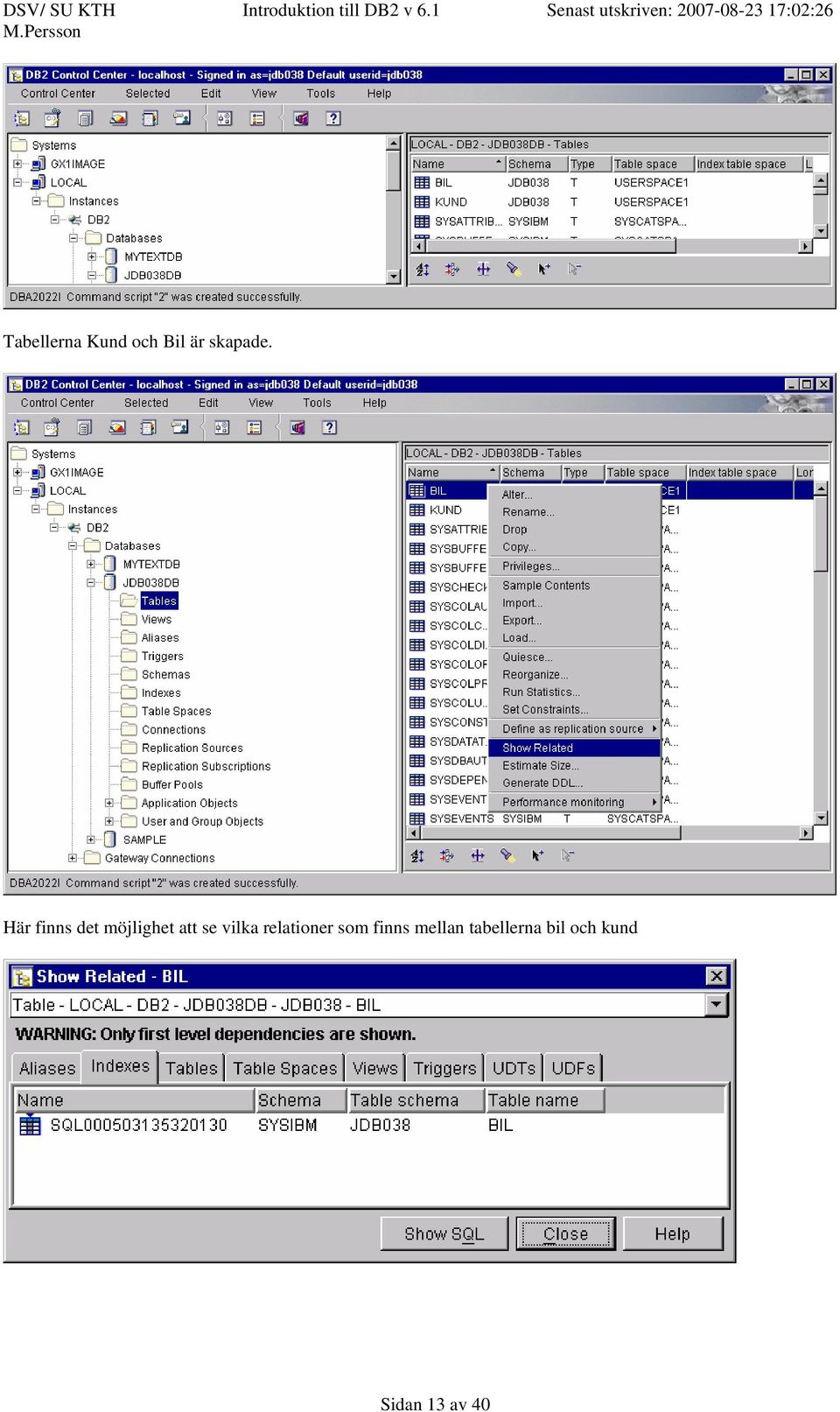Click the Help question-mark icon in the lower Control Center toolbar
Viewport: 840px width, 1412px height.
329,427
